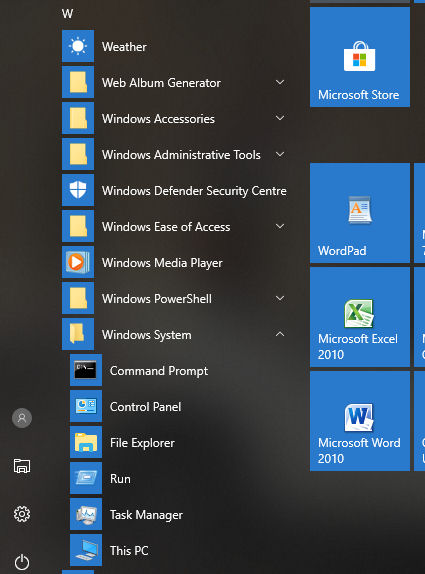Launch Windows Media Player icon
The image size is (425, 574).
tap(78, 262)
